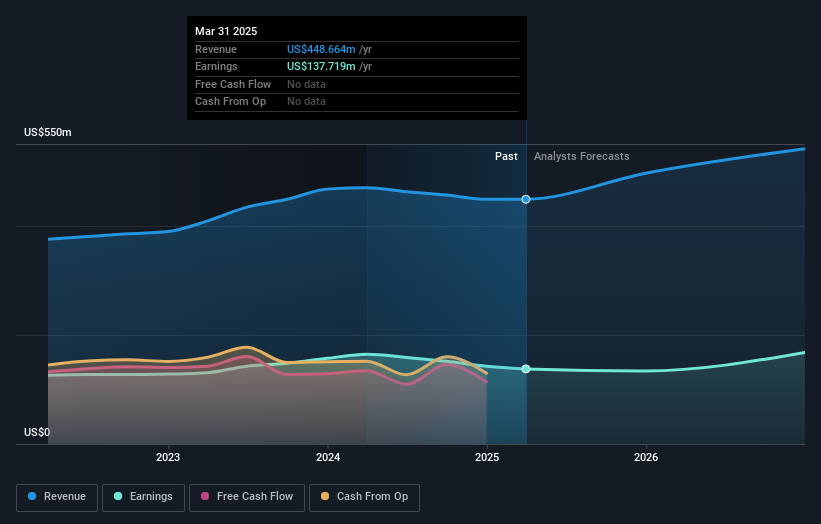The height and width of the screenshot is (524, 821).
Task: Click the US$550m y-axis label
Action: point(48,132)
